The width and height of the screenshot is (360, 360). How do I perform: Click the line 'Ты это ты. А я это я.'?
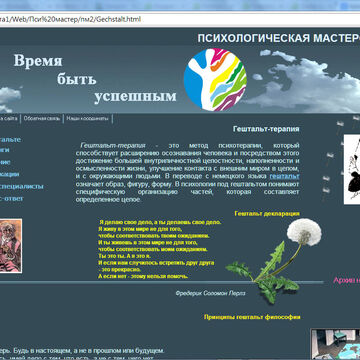tap(125, 256)
